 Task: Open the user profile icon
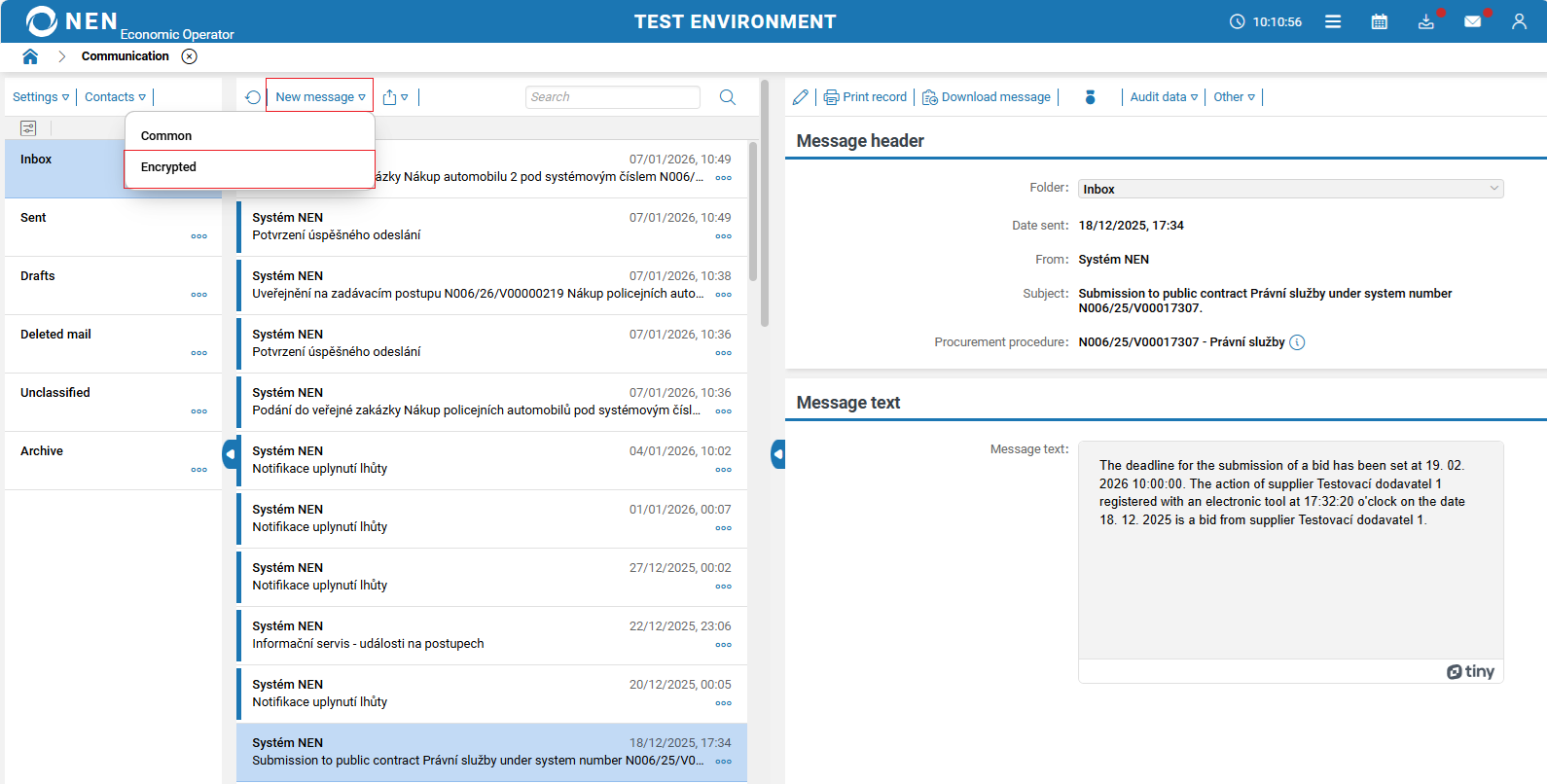click(x=1520, y=21)
